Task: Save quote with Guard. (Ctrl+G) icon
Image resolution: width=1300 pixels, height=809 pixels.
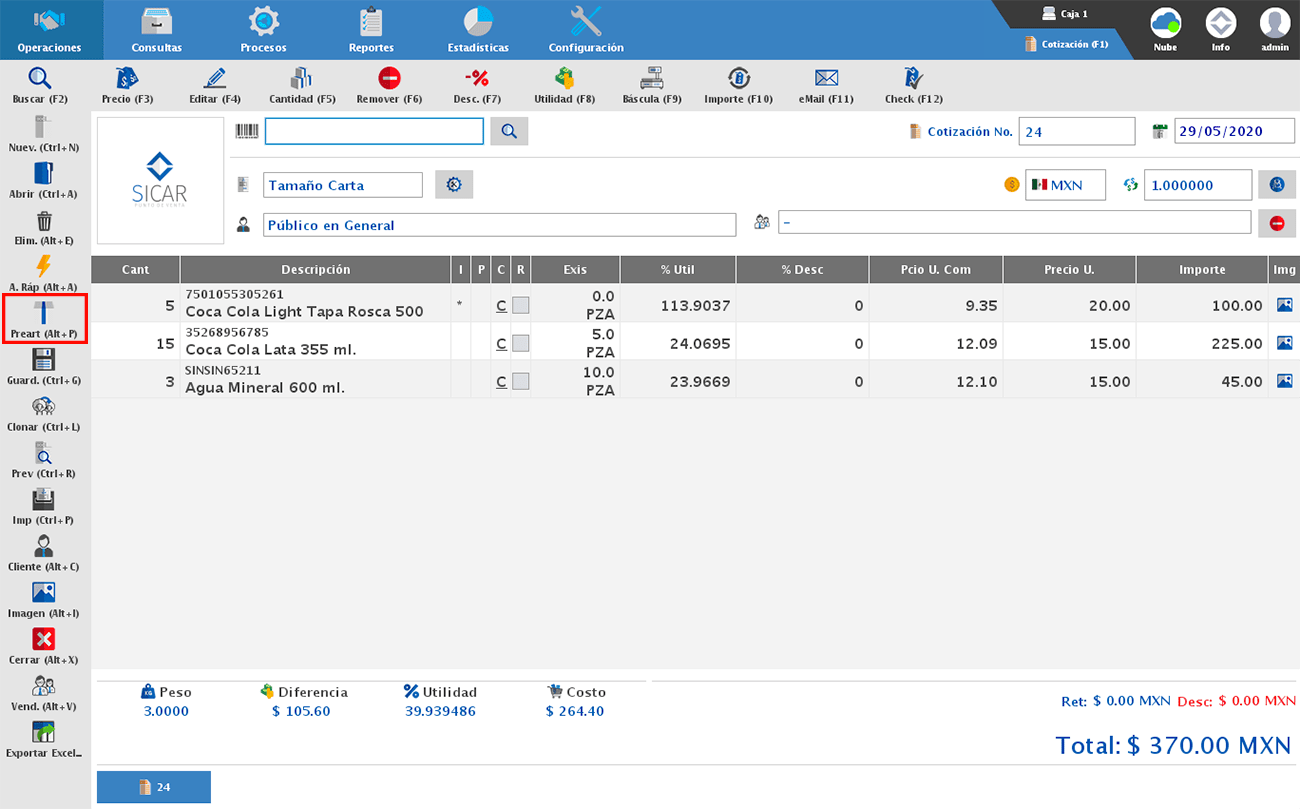Action: [43, 361]
